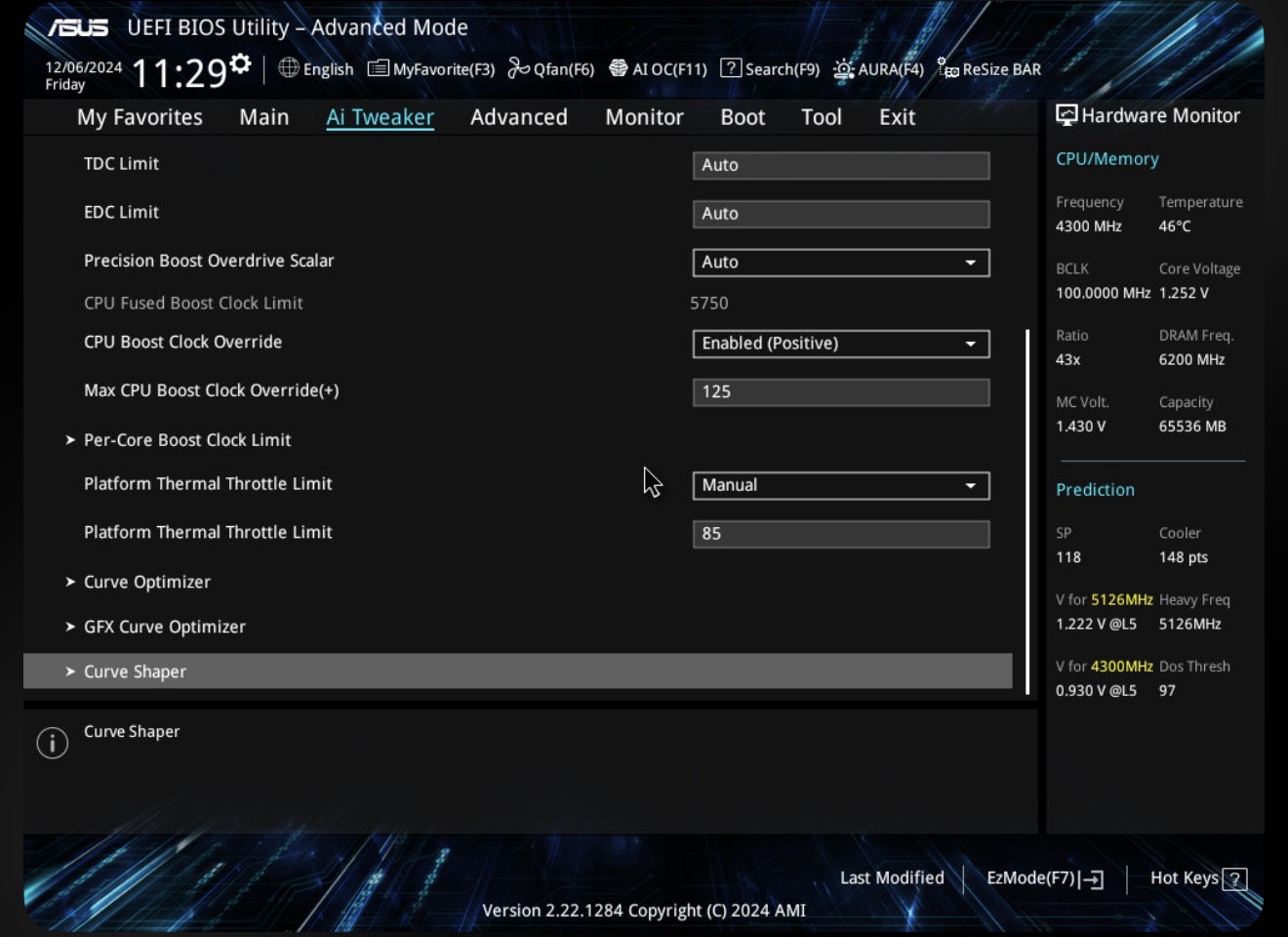Click the AURA lighting icon
Screen dimensions: 1288x937
(844, 69)
